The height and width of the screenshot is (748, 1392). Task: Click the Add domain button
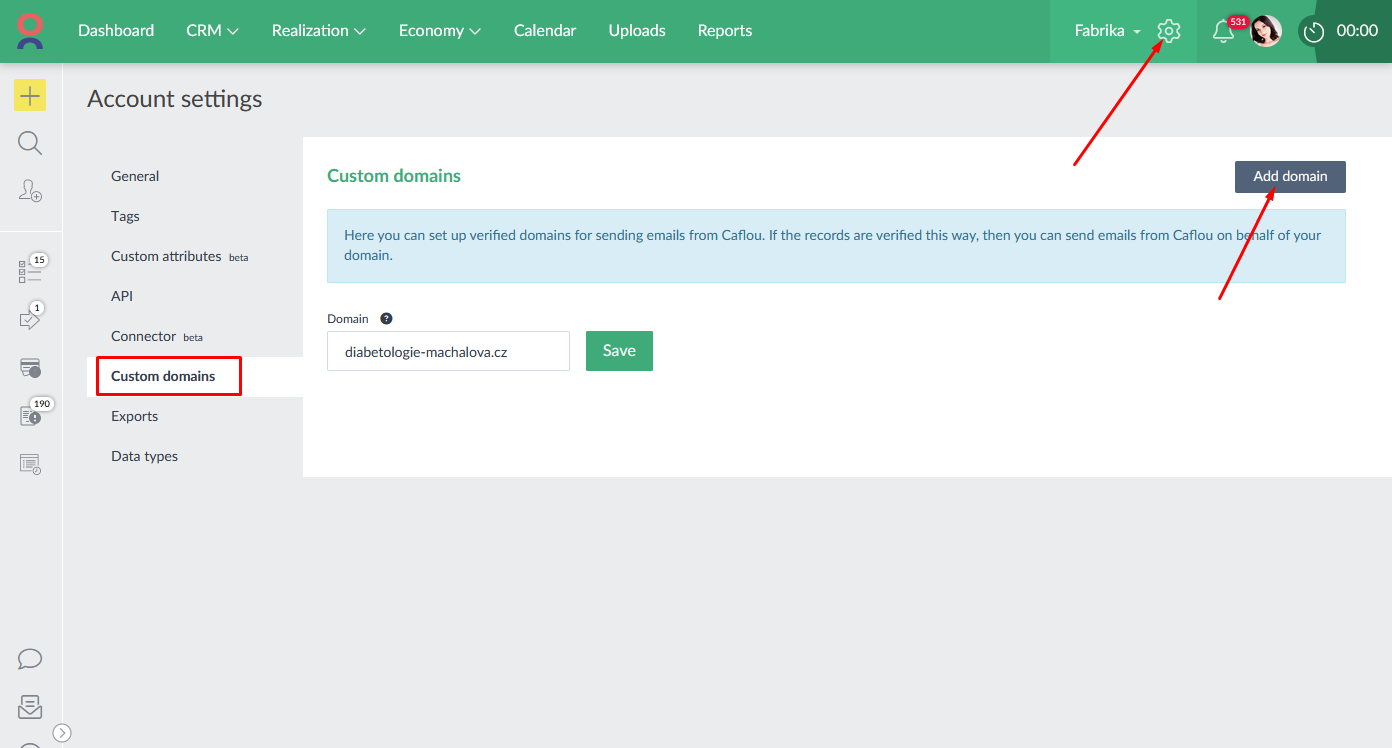1289,177
